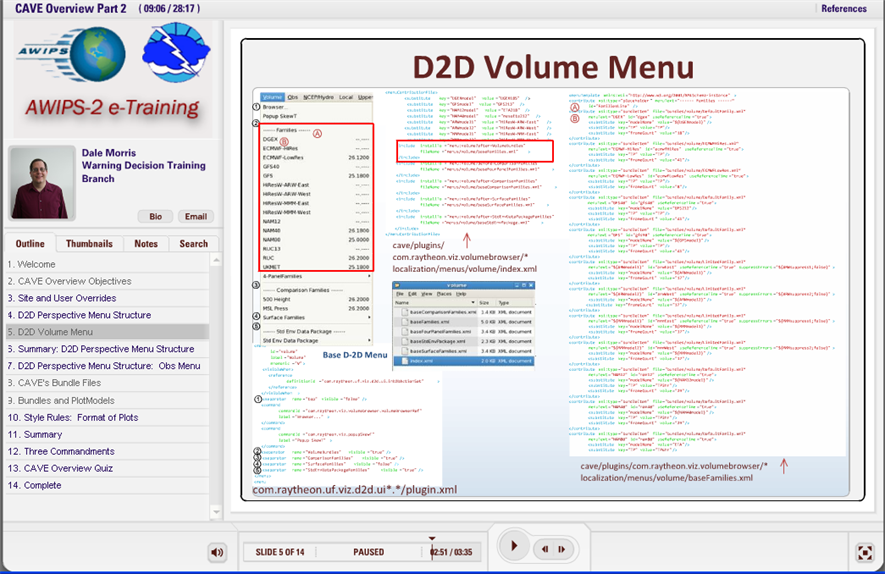Click the Base D-2D Menu label

[x=355, y=355]
